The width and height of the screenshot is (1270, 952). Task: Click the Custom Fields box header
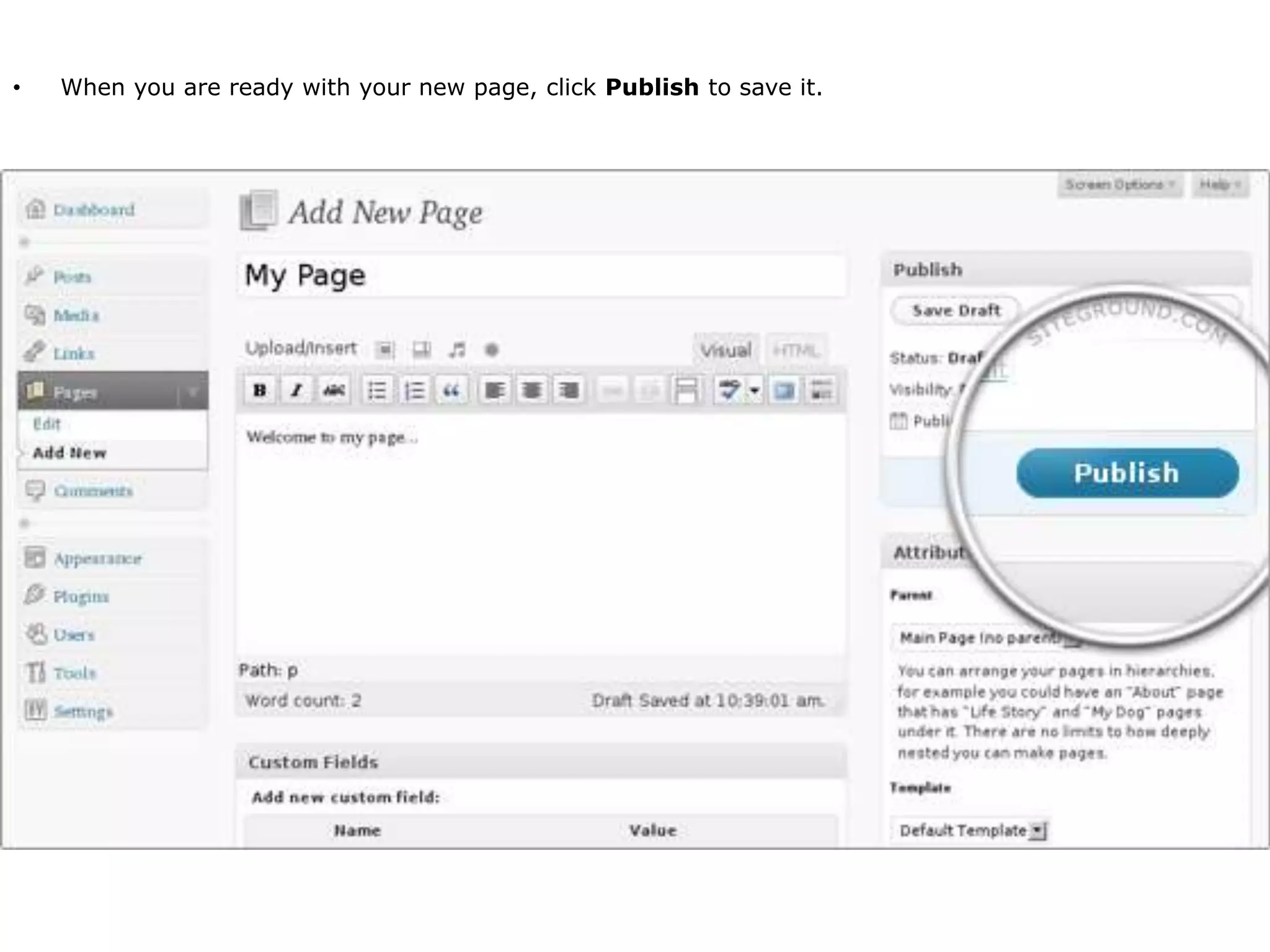pos(541,762)
